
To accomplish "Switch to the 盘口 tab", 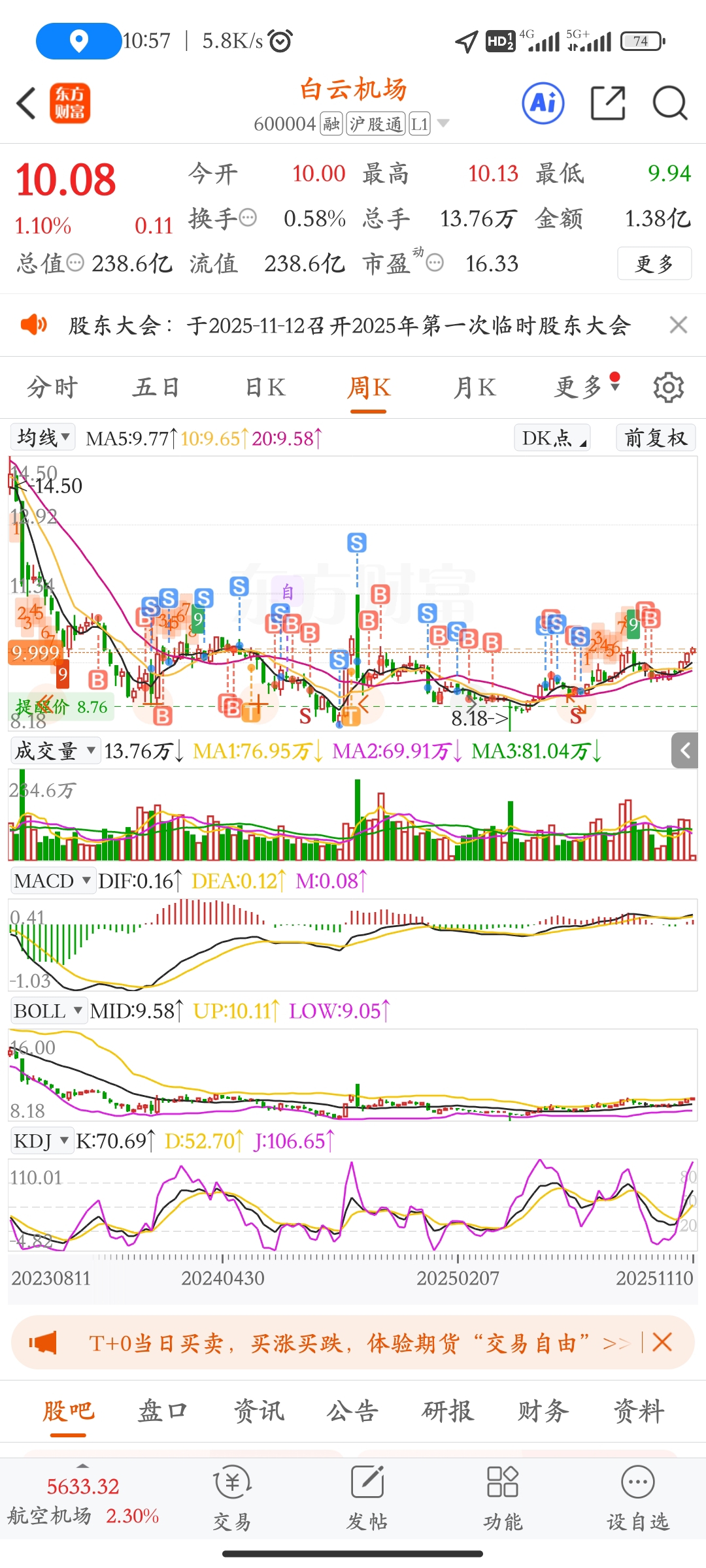I will tap(163, 1411).
